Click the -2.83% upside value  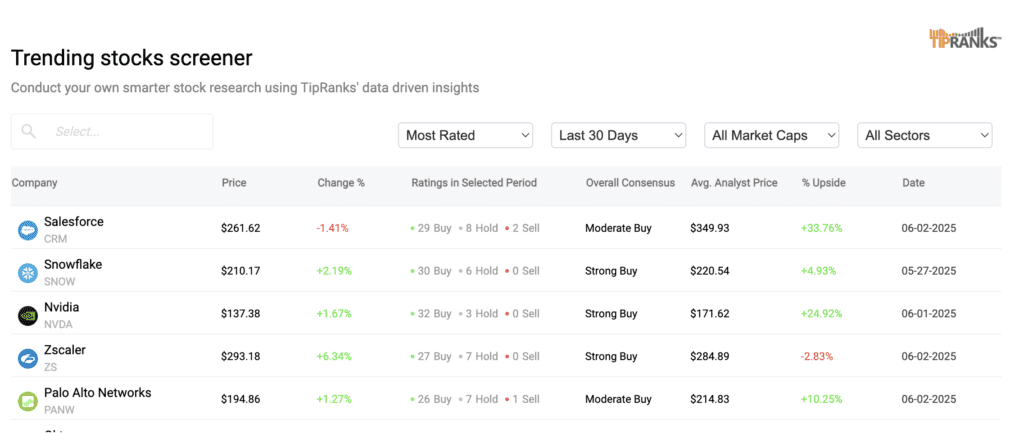pos(817,357)
